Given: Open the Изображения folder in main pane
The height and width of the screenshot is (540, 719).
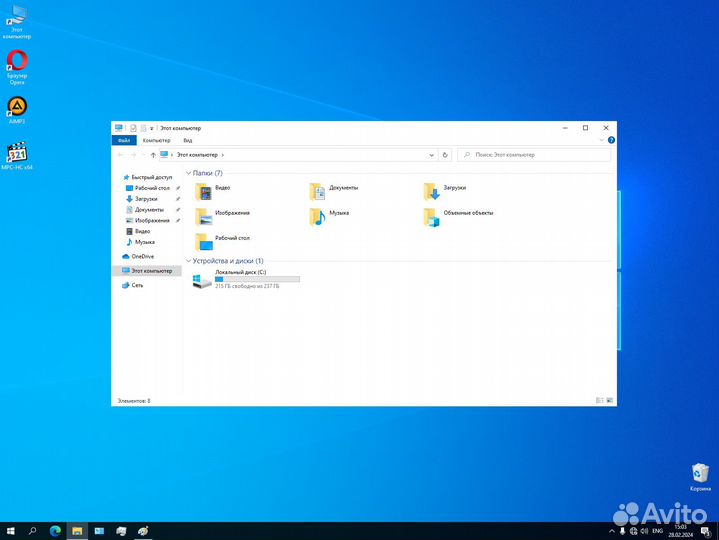Looking at the screenshot, I should tap(222, 216).
